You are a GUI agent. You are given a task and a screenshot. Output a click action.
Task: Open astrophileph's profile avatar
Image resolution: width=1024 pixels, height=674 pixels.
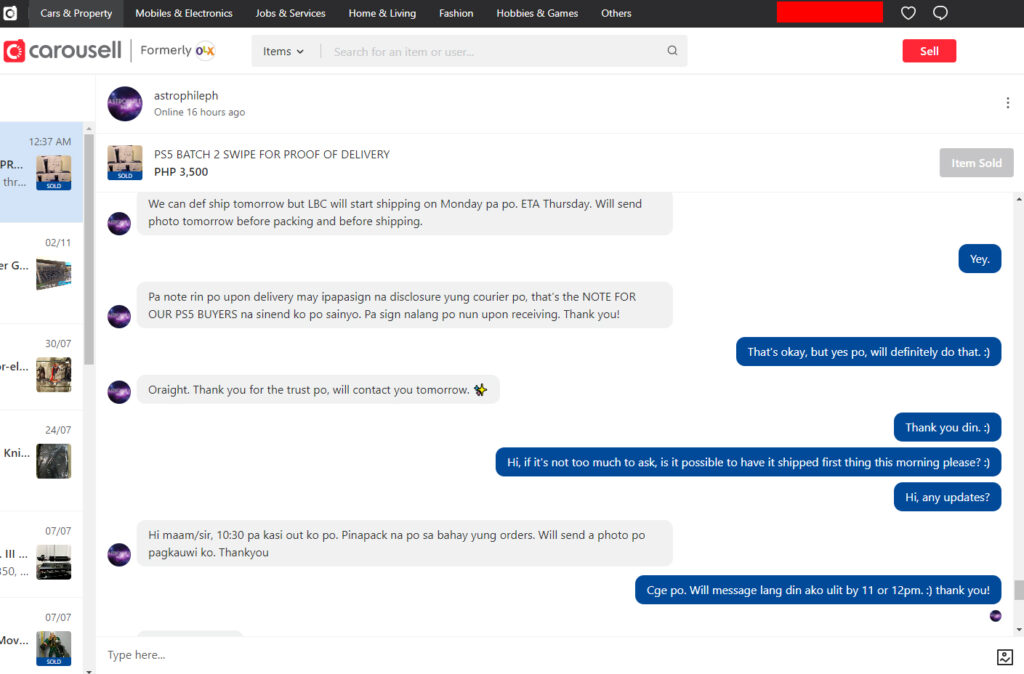125,104
